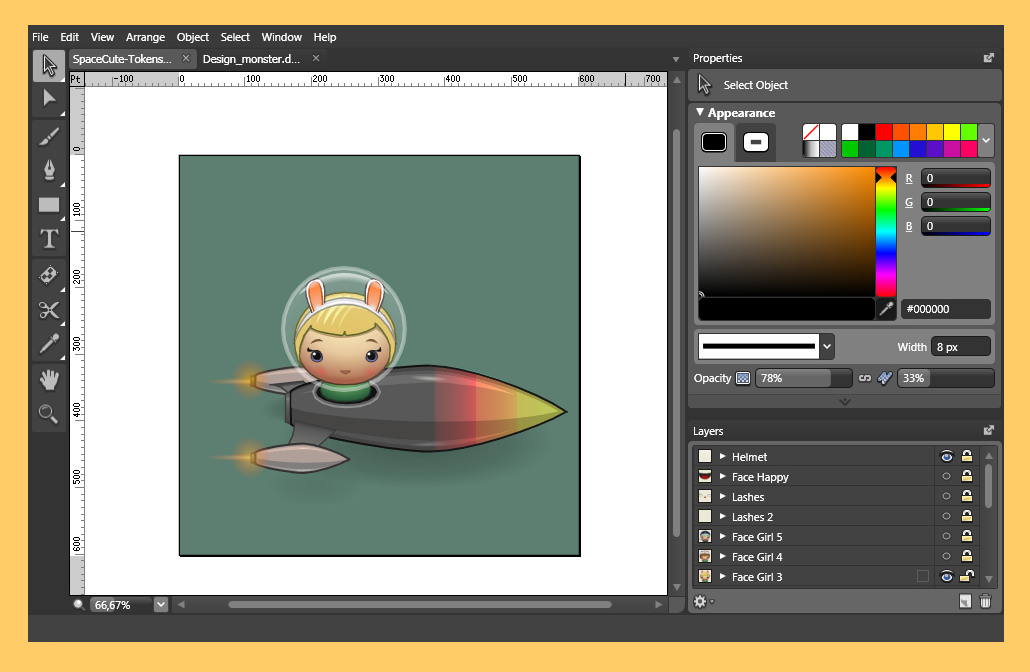The height and width of the screenshot is (672, 1030).
Task: Open the stroke style dropdown
Action: (826, 345)
